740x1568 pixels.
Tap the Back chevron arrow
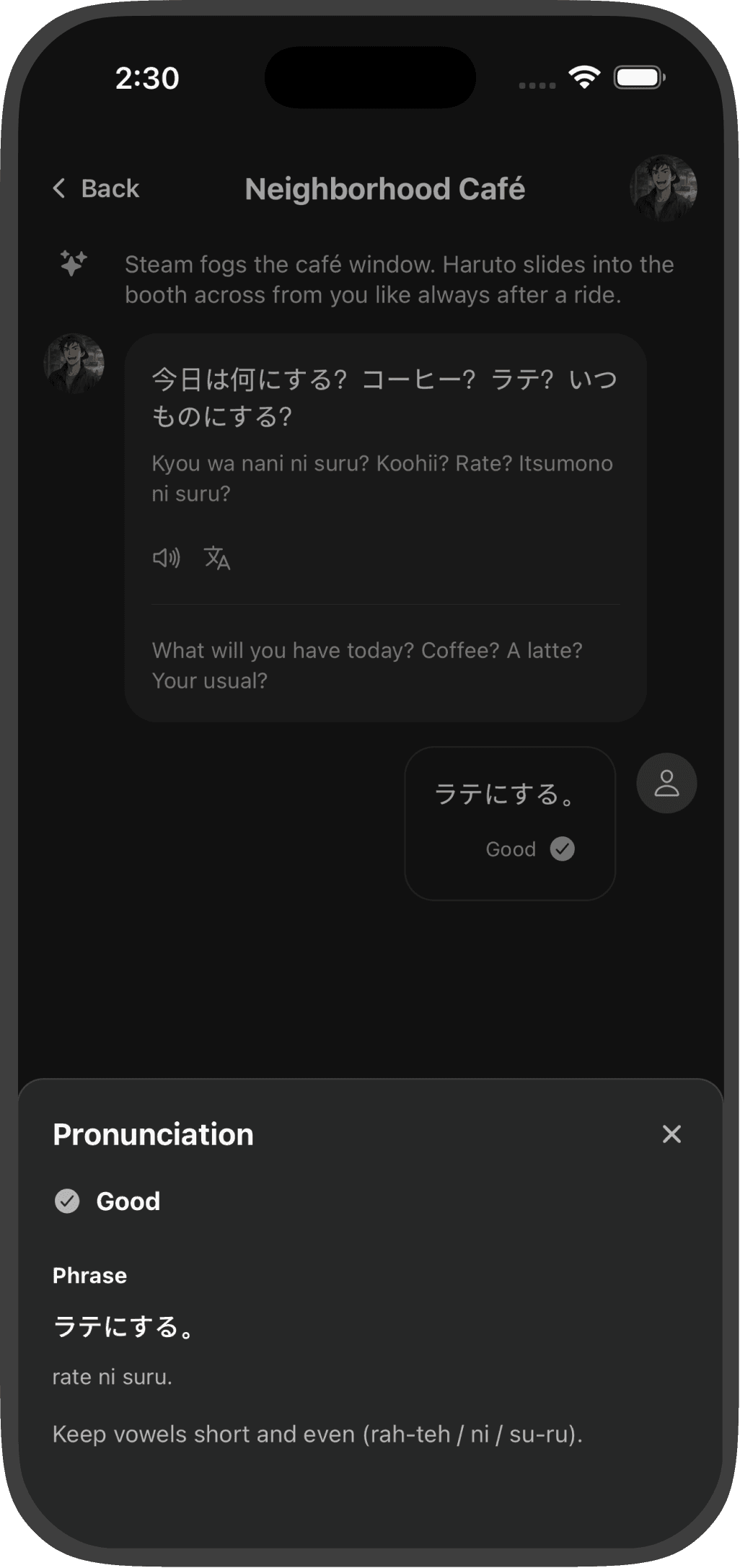click(59, 188)
